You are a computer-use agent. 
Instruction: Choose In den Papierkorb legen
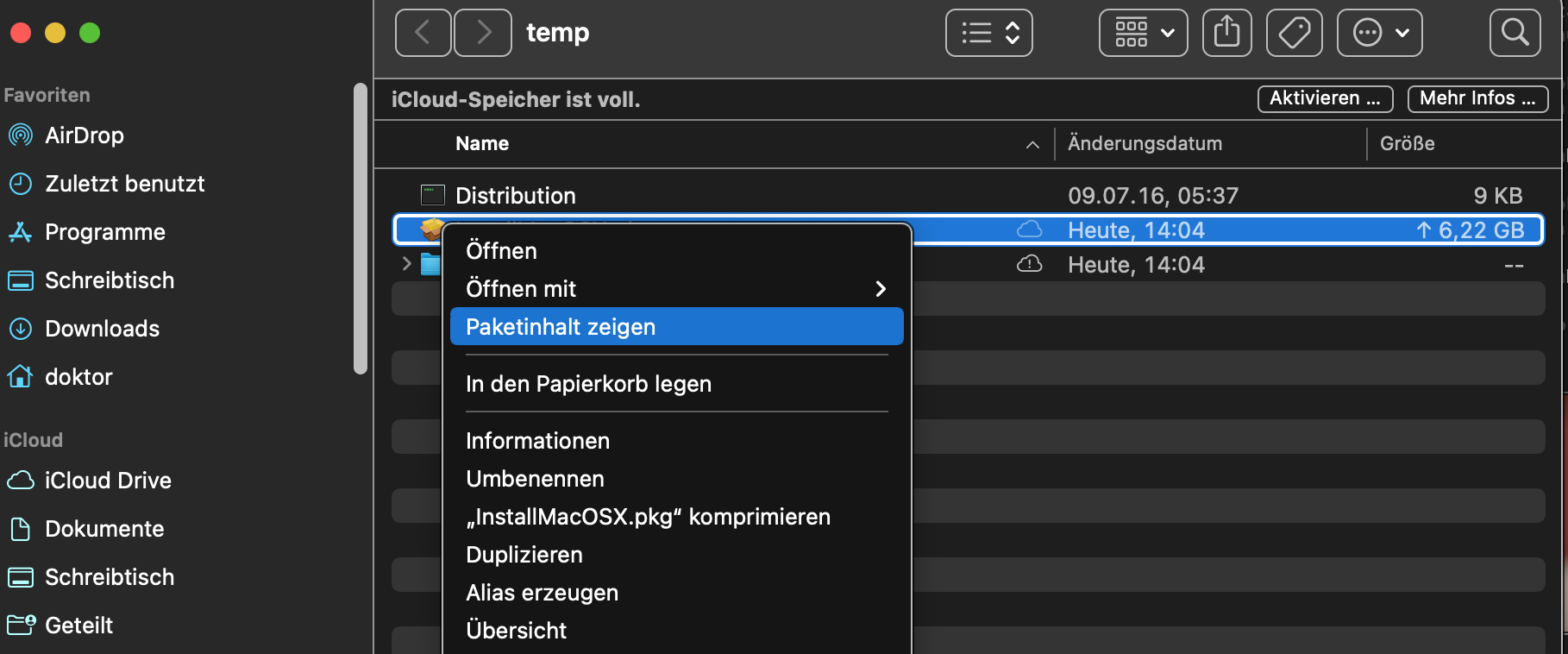[588, 384]
